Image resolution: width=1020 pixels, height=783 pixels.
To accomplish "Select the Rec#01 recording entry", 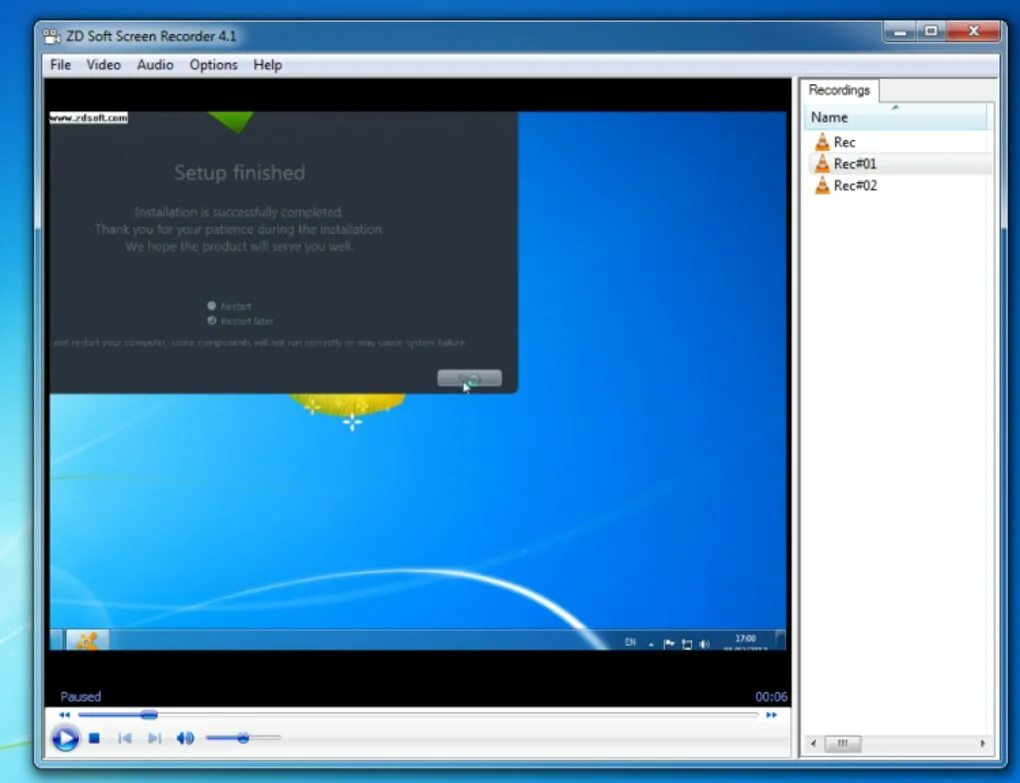I will pyautogui.click(x=855, y=164).
